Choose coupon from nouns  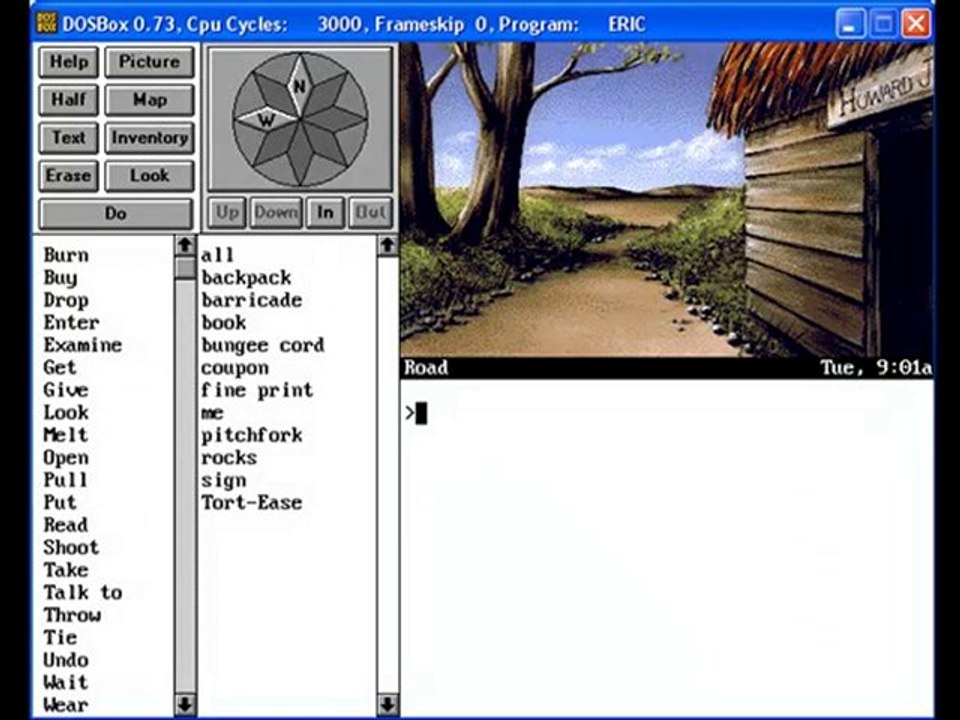[234, 367]
